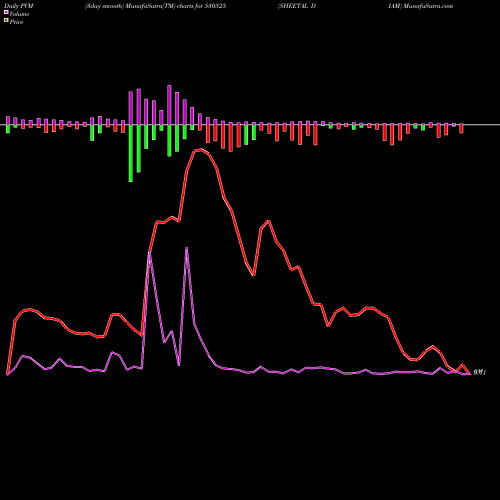Click the 530525 stock code in the title
Screen dimensions: 500x500
pos(215,6)
